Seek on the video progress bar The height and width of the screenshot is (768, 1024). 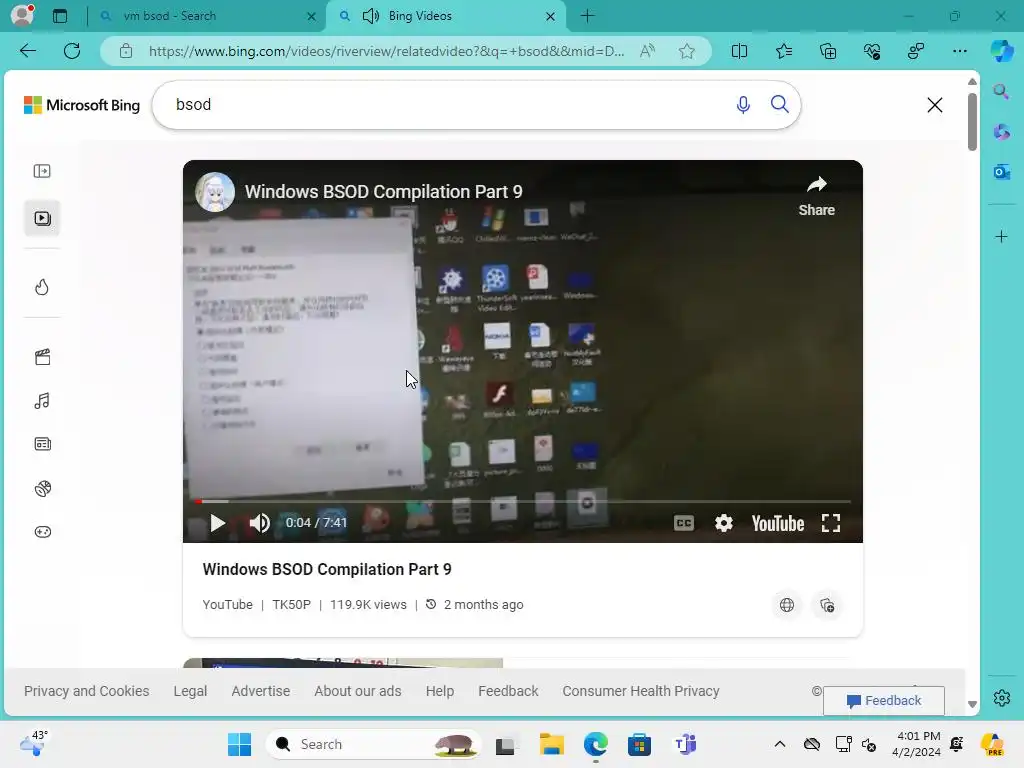(522, 502)
